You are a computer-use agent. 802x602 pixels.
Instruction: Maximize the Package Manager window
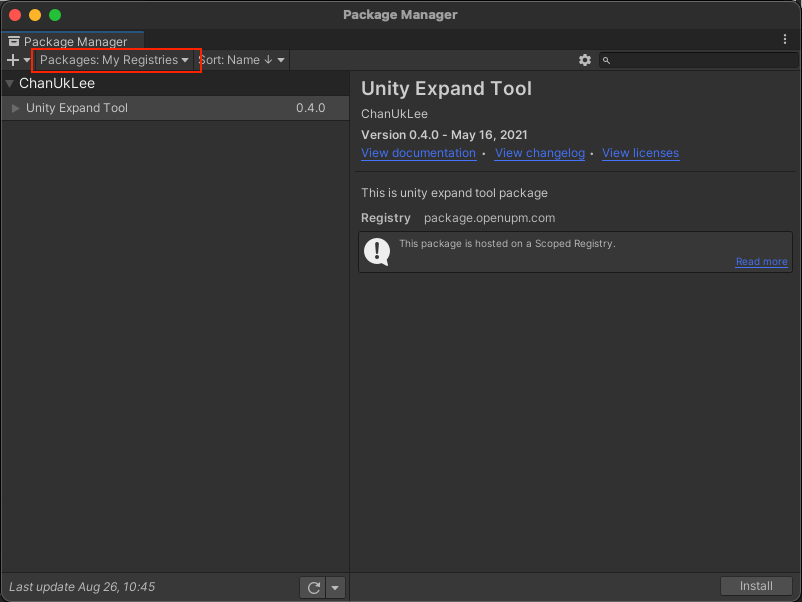(55, 15)
